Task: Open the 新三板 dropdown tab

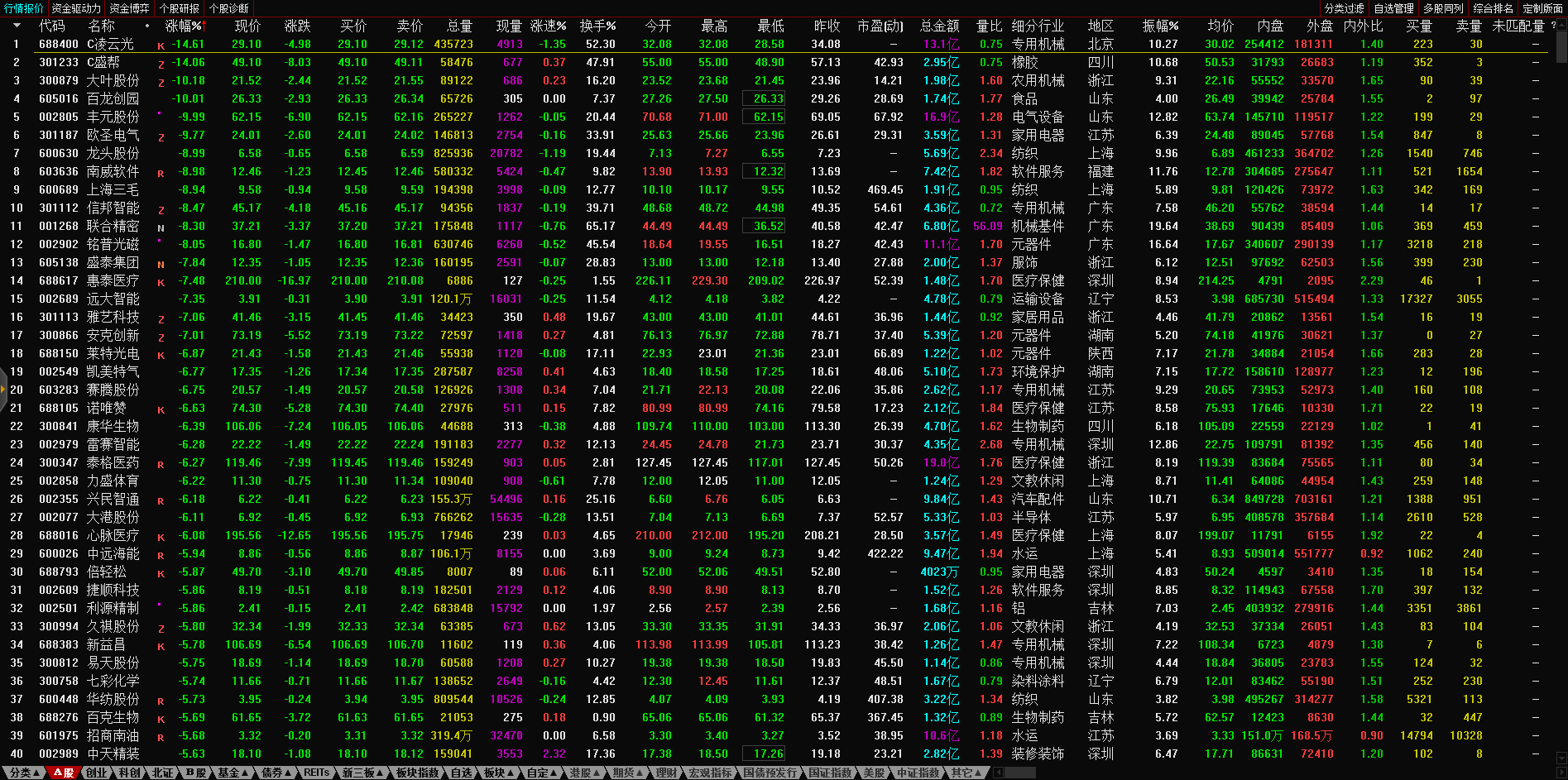Action: [x=362, y=773]
